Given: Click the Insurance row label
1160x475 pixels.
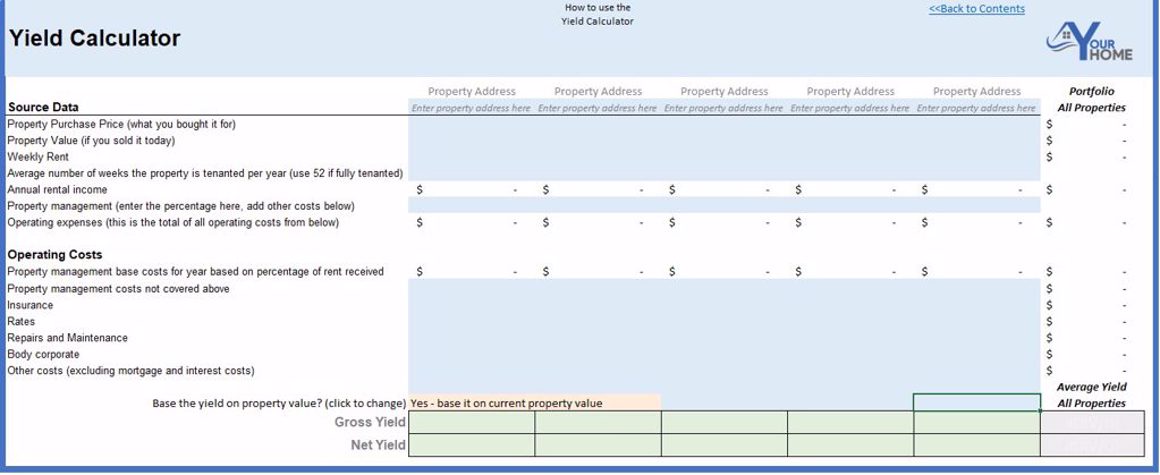Looking at the screenshot, I should [x=30, y=305].
